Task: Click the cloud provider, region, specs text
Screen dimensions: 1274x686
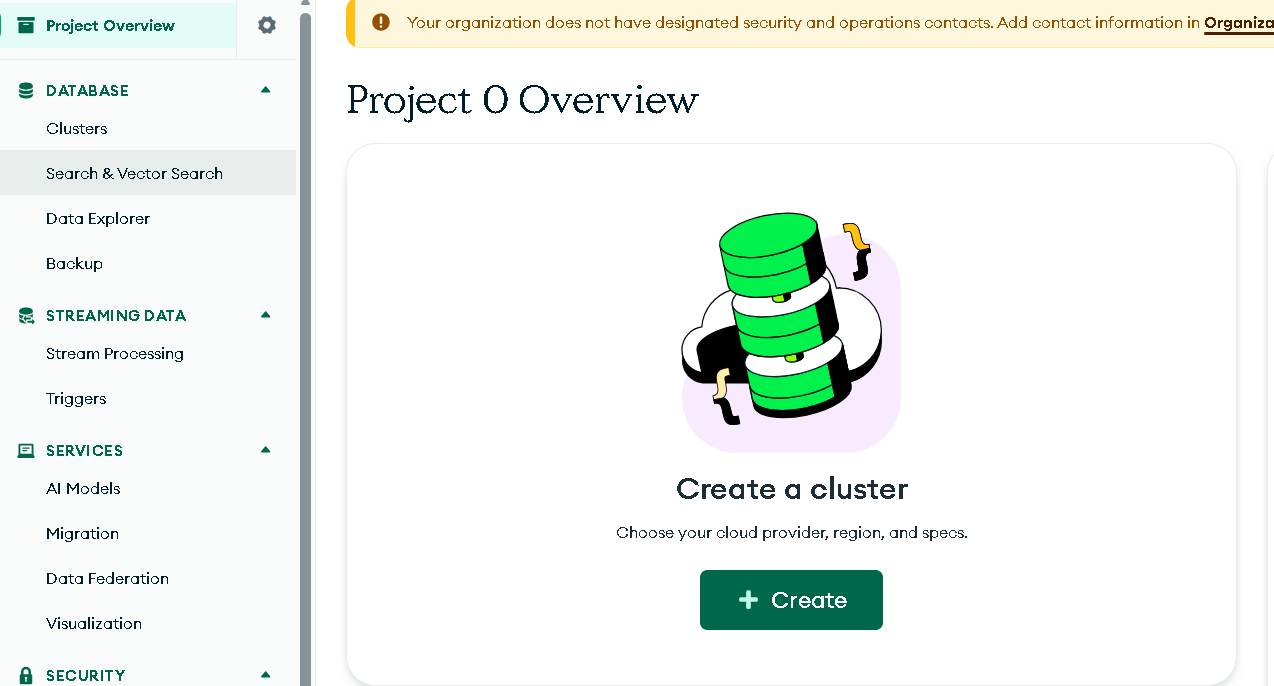Action: (x=792, y=532)
